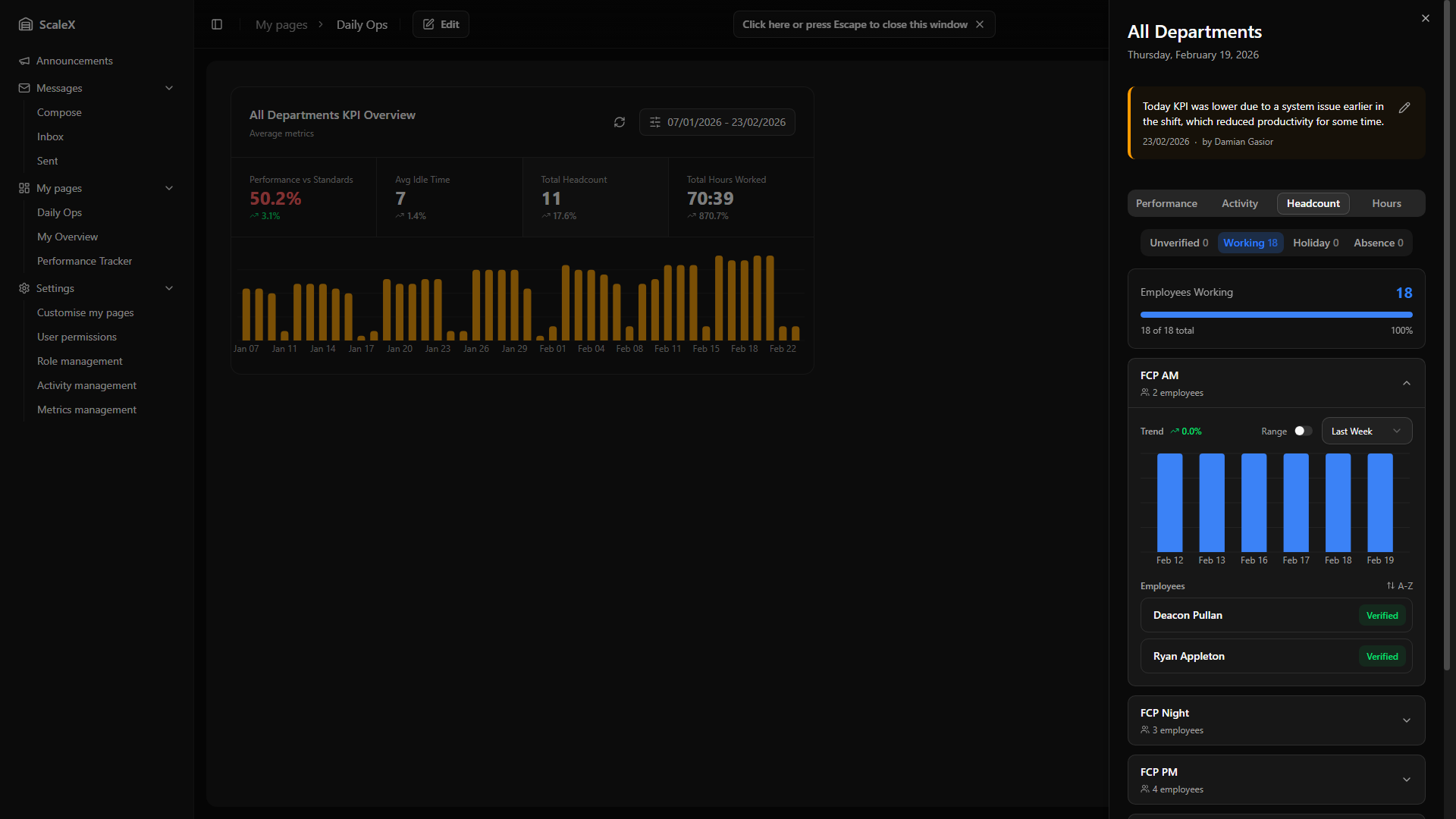Screen dimensions: 1456x819
Task: Select the Working 18 filter
Action: pos(1250,243)
